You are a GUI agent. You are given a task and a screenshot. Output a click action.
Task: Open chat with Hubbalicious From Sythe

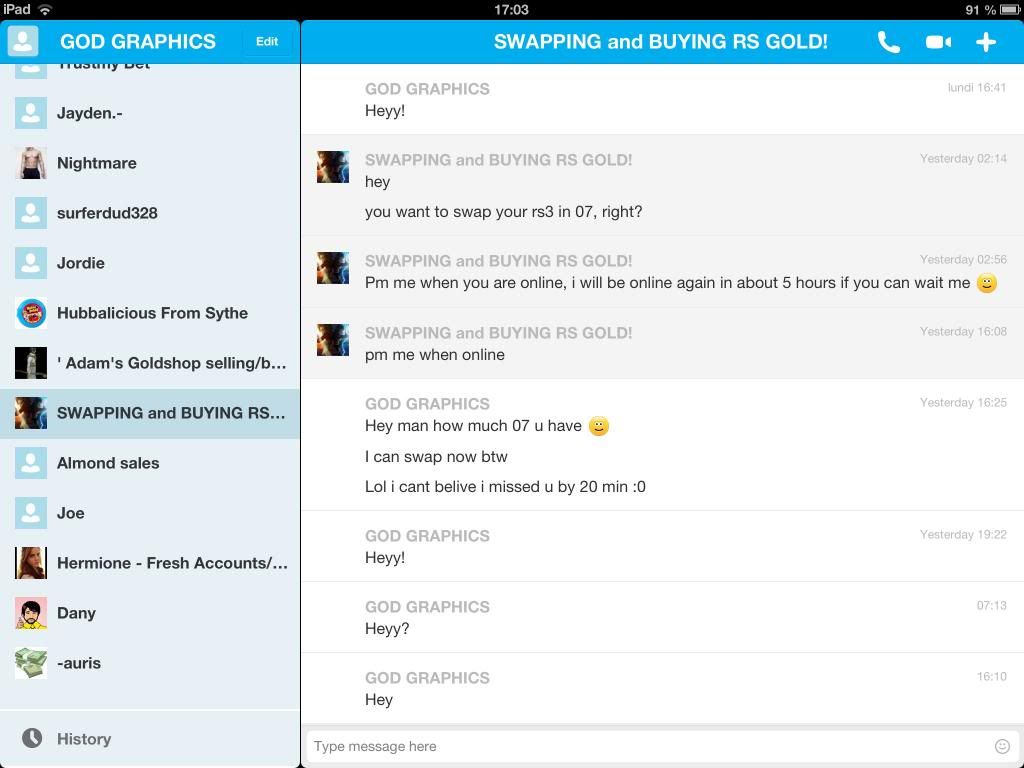(x=152, y=313)
